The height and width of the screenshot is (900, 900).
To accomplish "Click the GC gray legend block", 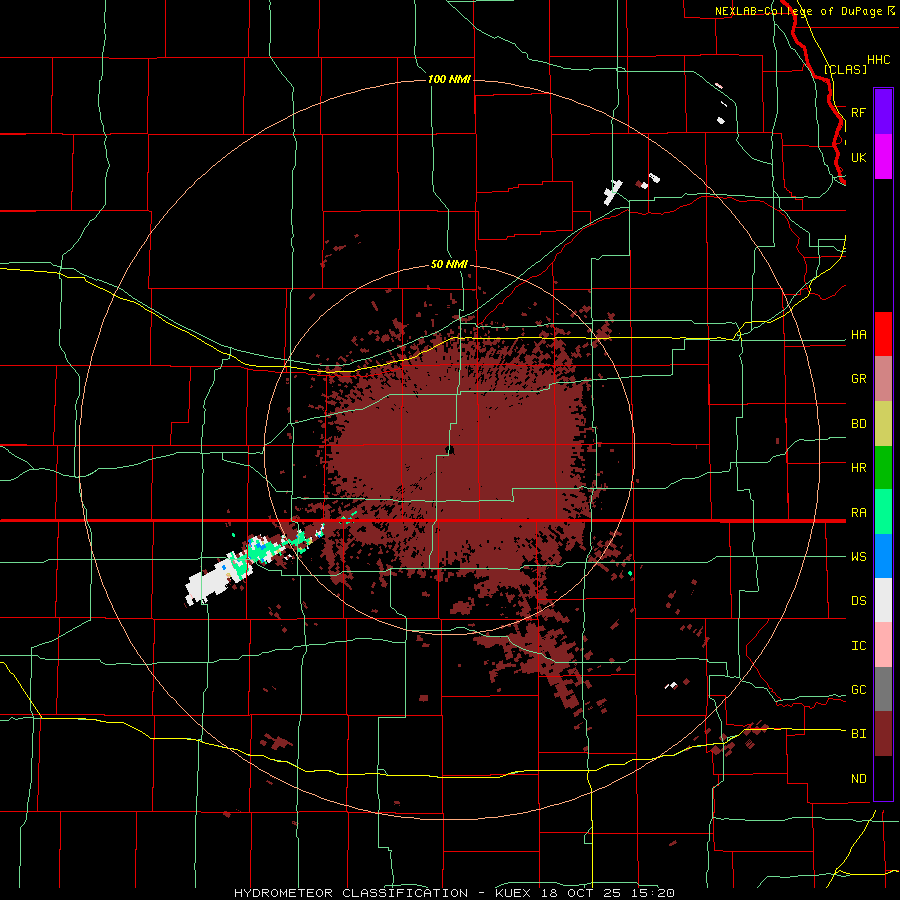I will click(883, 689).
